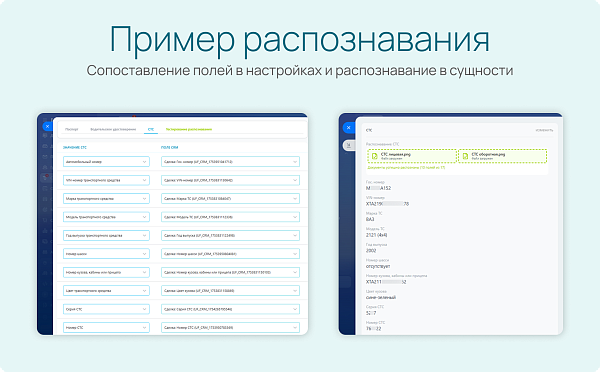Expand the Автомобильный номер dropdown
Image resolution: width=600 pixels, height=372 pixels.
click(x=106, y=162)
